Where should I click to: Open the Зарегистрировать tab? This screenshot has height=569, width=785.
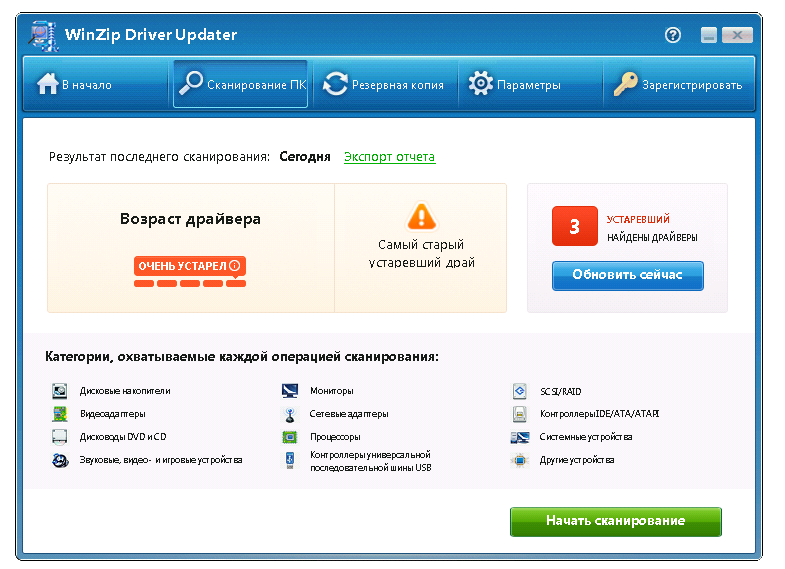pyautogui.click(x=678, y=84)
